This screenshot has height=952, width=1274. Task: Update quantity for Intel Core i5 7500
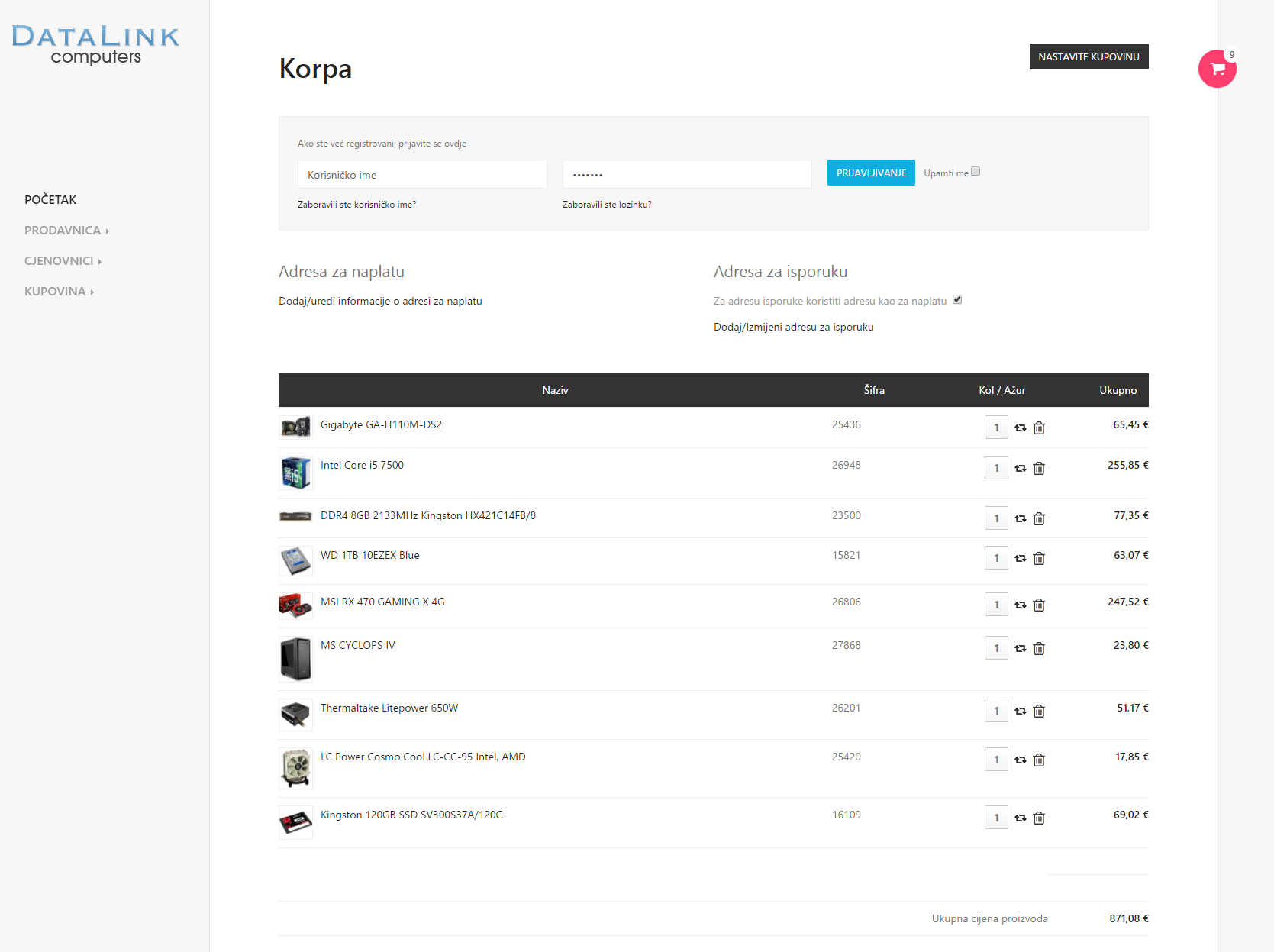(x=1021, y=469)
